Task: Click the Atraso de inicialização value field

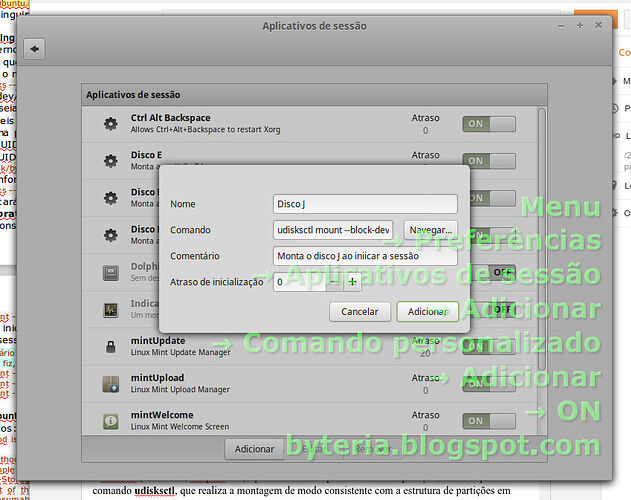Action: (299, 282)
